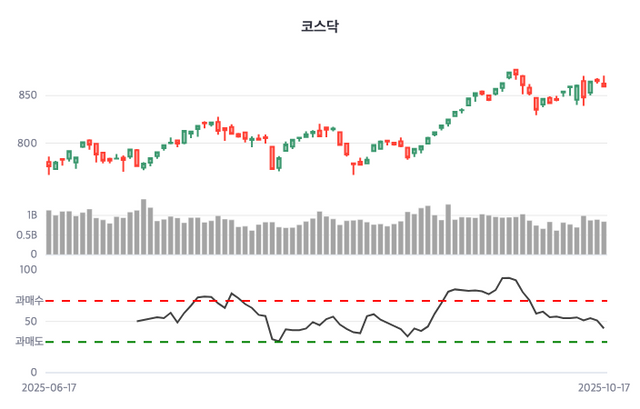Screen dimensions: 640x409
Task: Click the starting point of the RSI line
Action: [x=137, y=321]
